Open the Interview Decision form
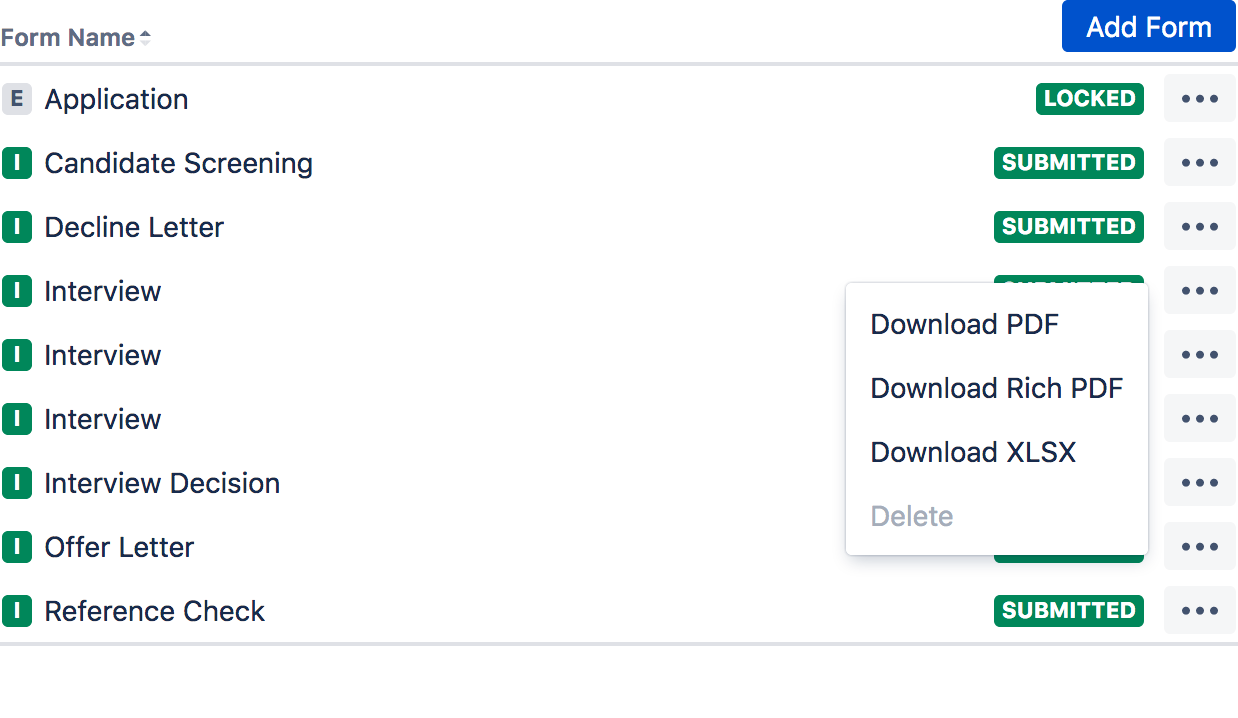The image size is (1238, 718). coord(162,483)
